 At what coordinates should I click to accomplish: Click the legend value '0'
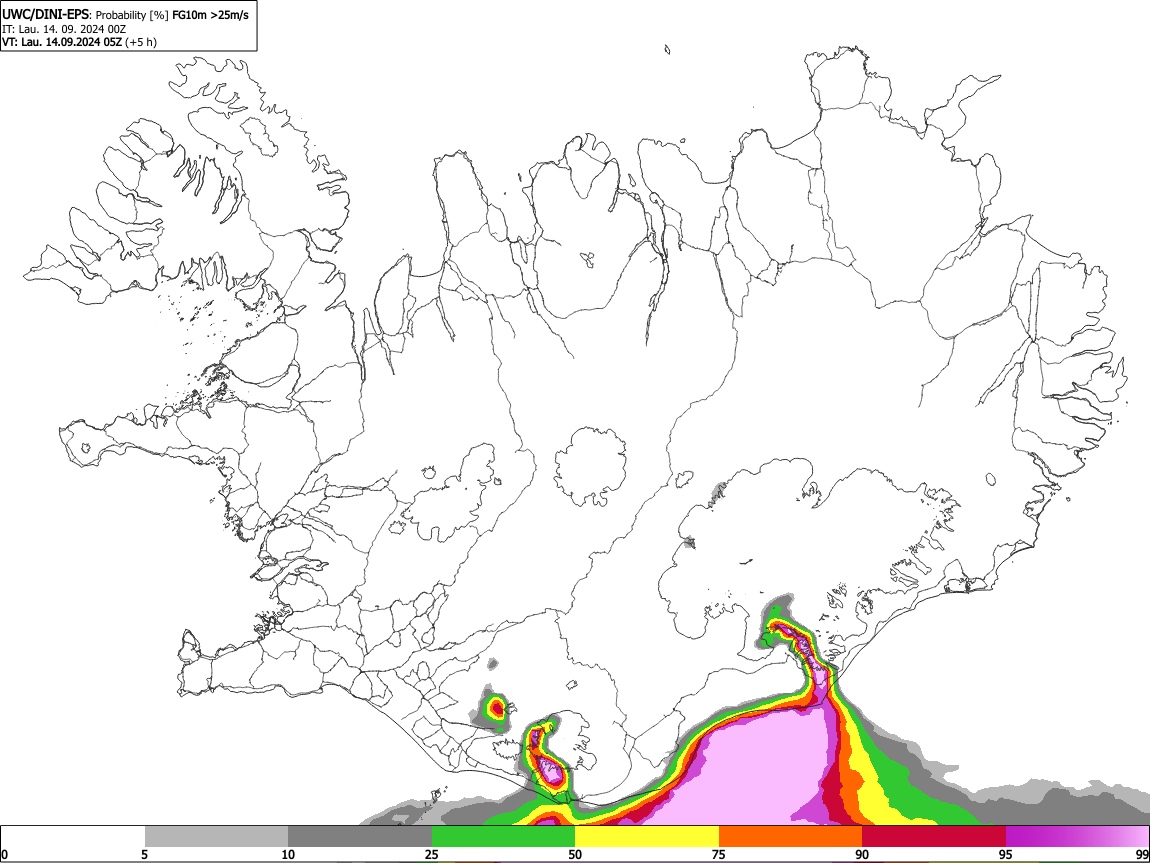[4, 854]
